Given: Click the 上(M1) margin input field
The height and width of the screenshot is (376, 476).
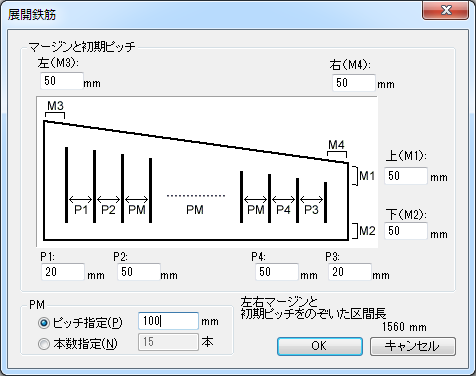Looking at the screenshot, I should pos(406,176).
